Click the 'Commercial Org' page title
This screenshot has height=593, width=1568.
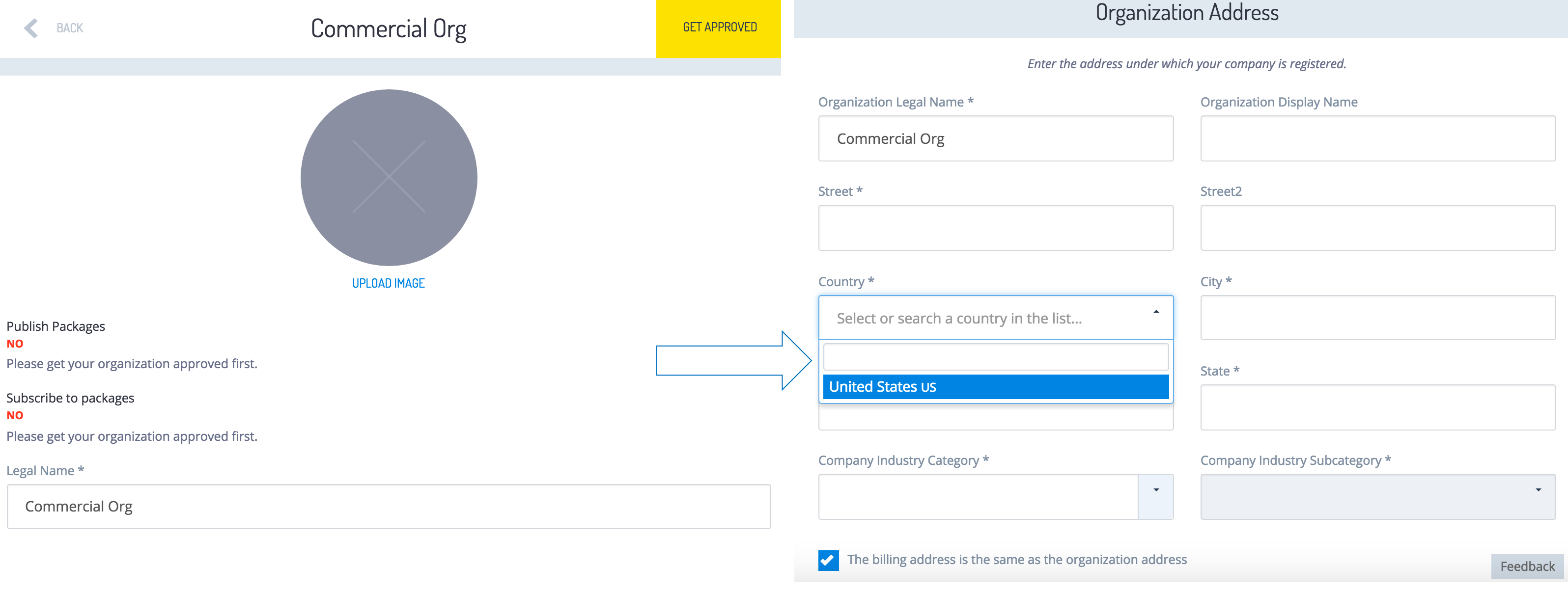pos(389,28)
